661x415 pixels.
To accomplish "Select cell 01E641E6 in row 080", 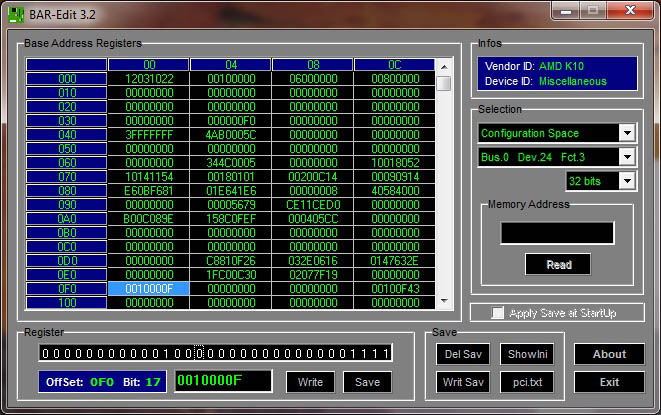I will [x=231, y=191].
